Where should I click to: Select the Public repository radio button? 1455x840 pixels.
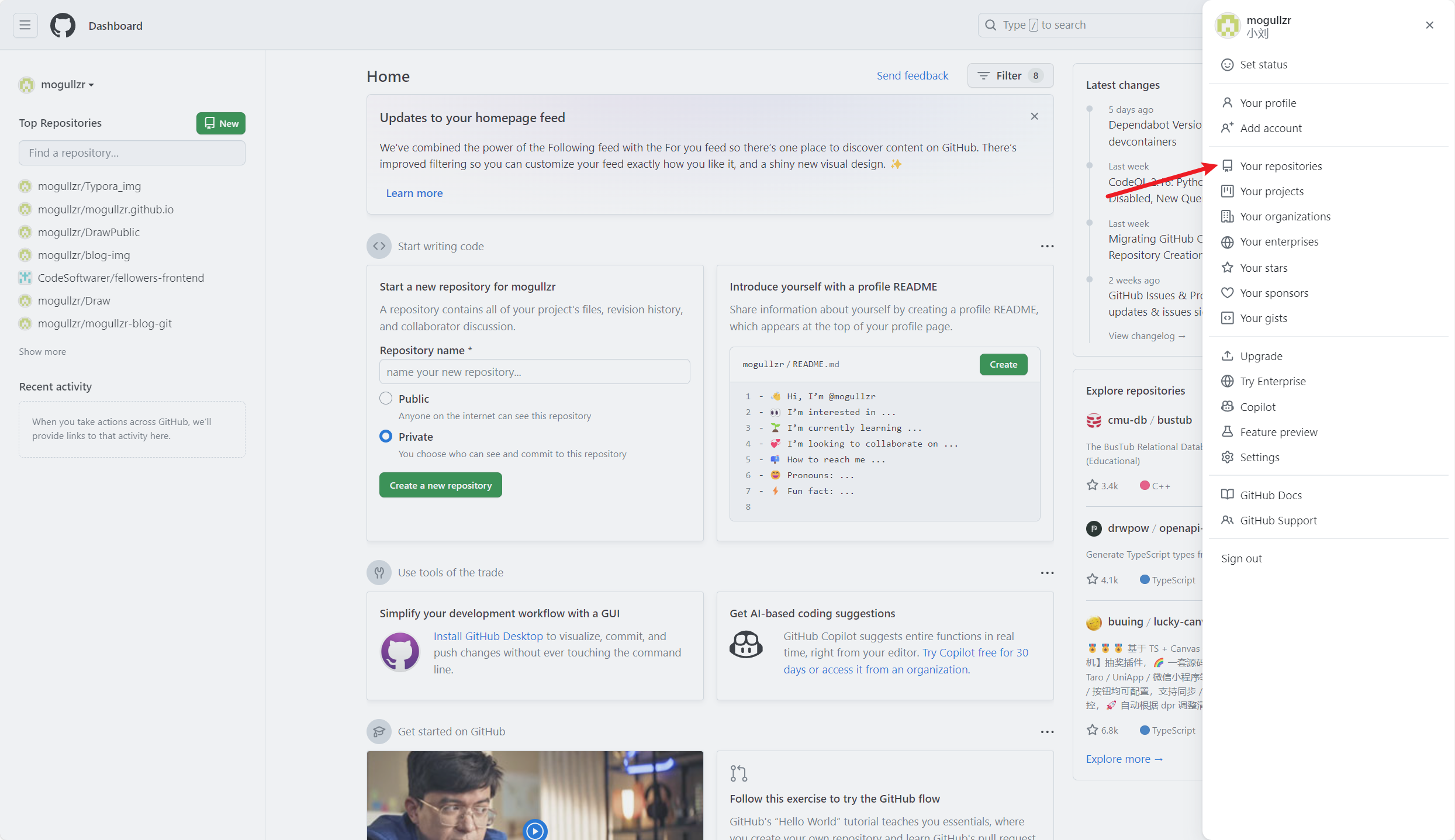386,399
